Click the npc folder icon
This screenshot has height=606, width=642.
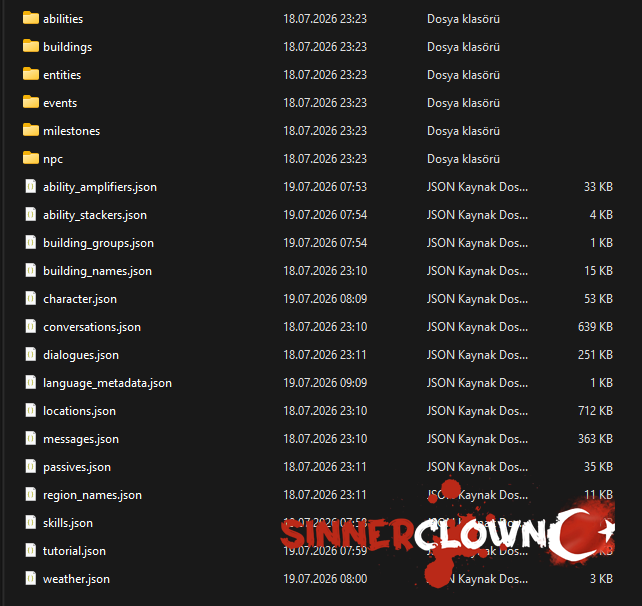click(x=31, y=158)
